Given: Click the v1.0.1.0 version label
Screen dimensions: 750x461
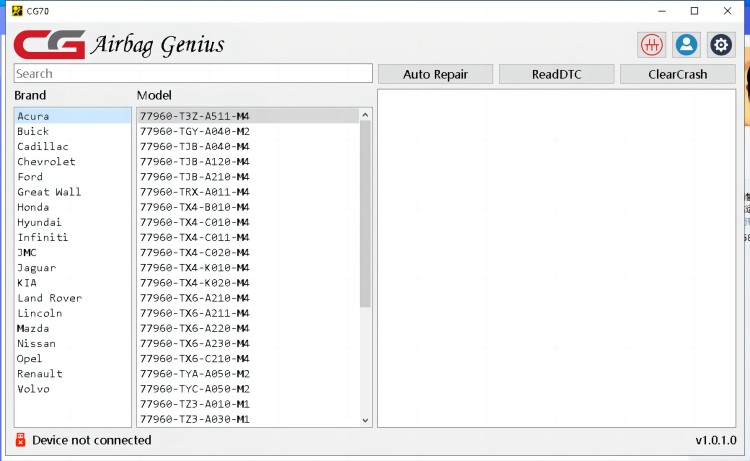Looking at the screenshot, I should tap(716, 440).
